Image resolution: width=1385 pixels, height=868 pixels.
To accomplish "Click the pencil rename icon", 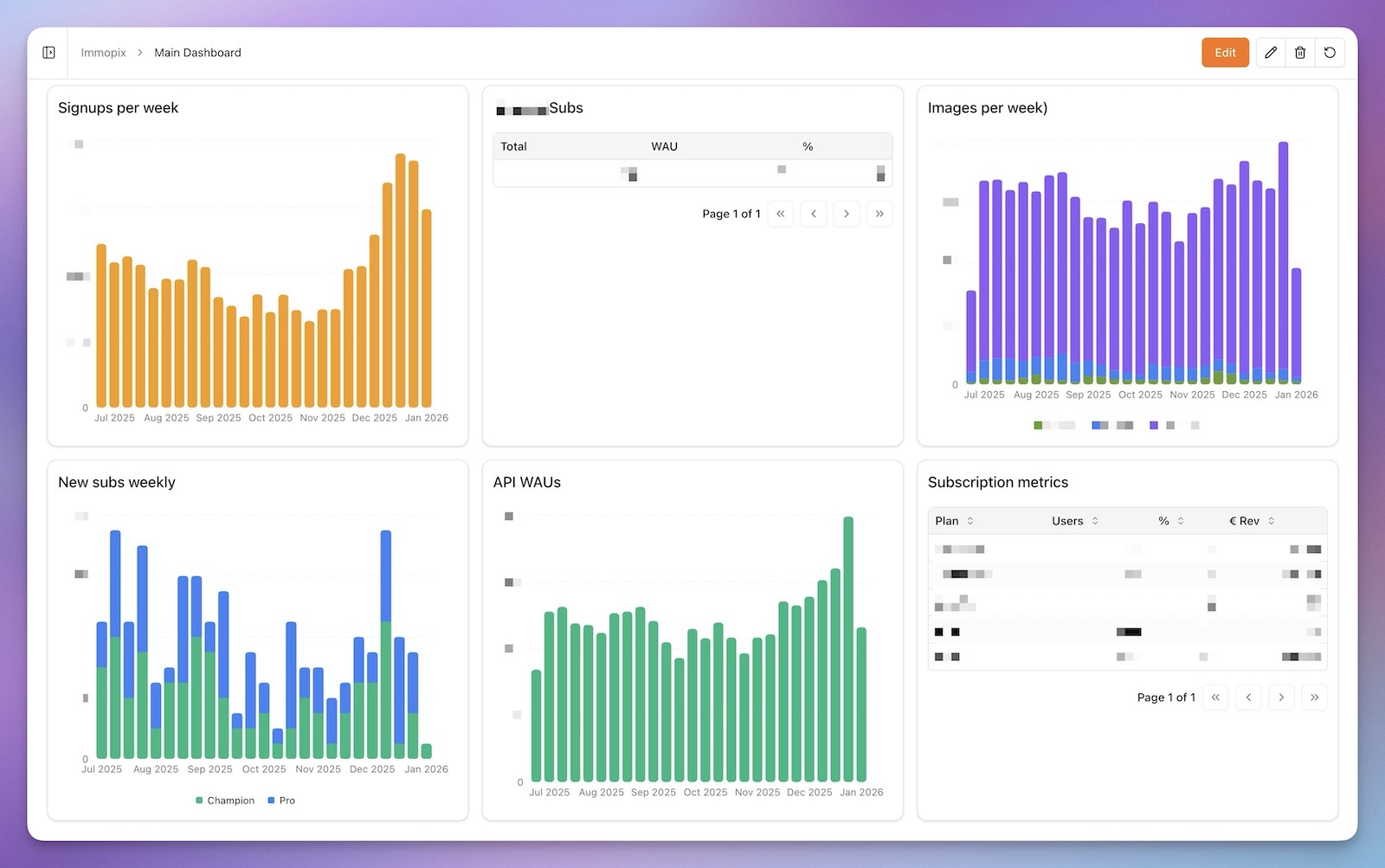I will point(1270,53).
